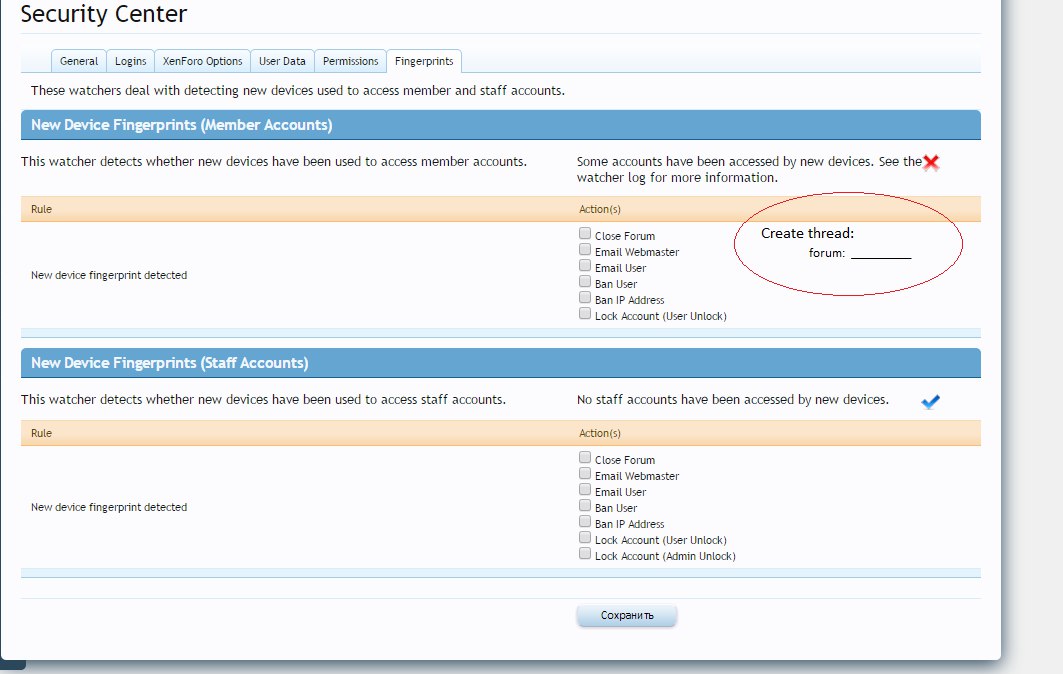The width and height of the screenshot is (1063, 674).
Task: Check Email User under member accounts
Action: pyautogui.click(x=585, y=266)
